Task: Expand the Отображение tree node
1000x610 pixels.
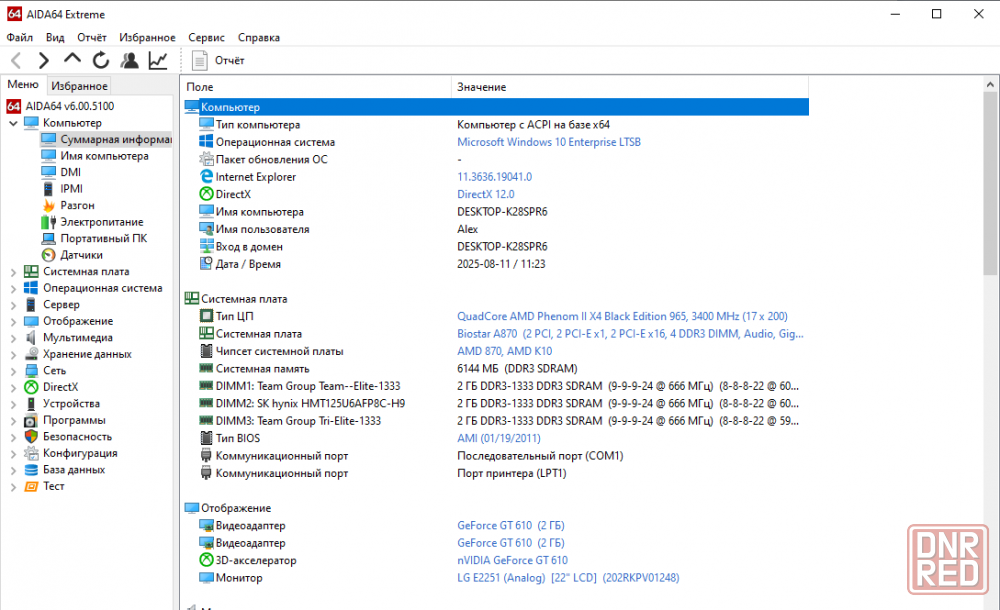Action: pyautogui.click(x=13, y=322)
